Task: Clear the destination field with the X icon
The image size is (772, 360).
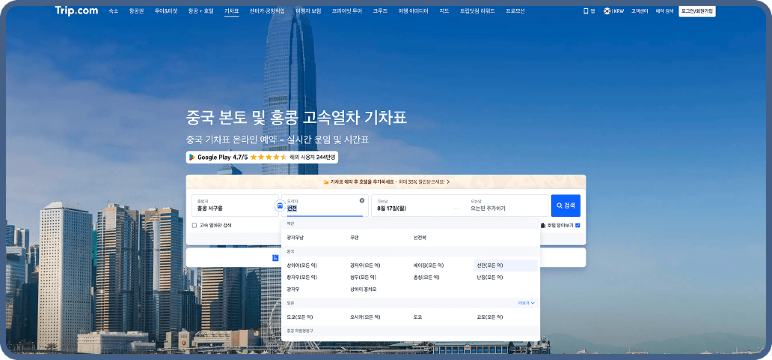Action: 362,200
